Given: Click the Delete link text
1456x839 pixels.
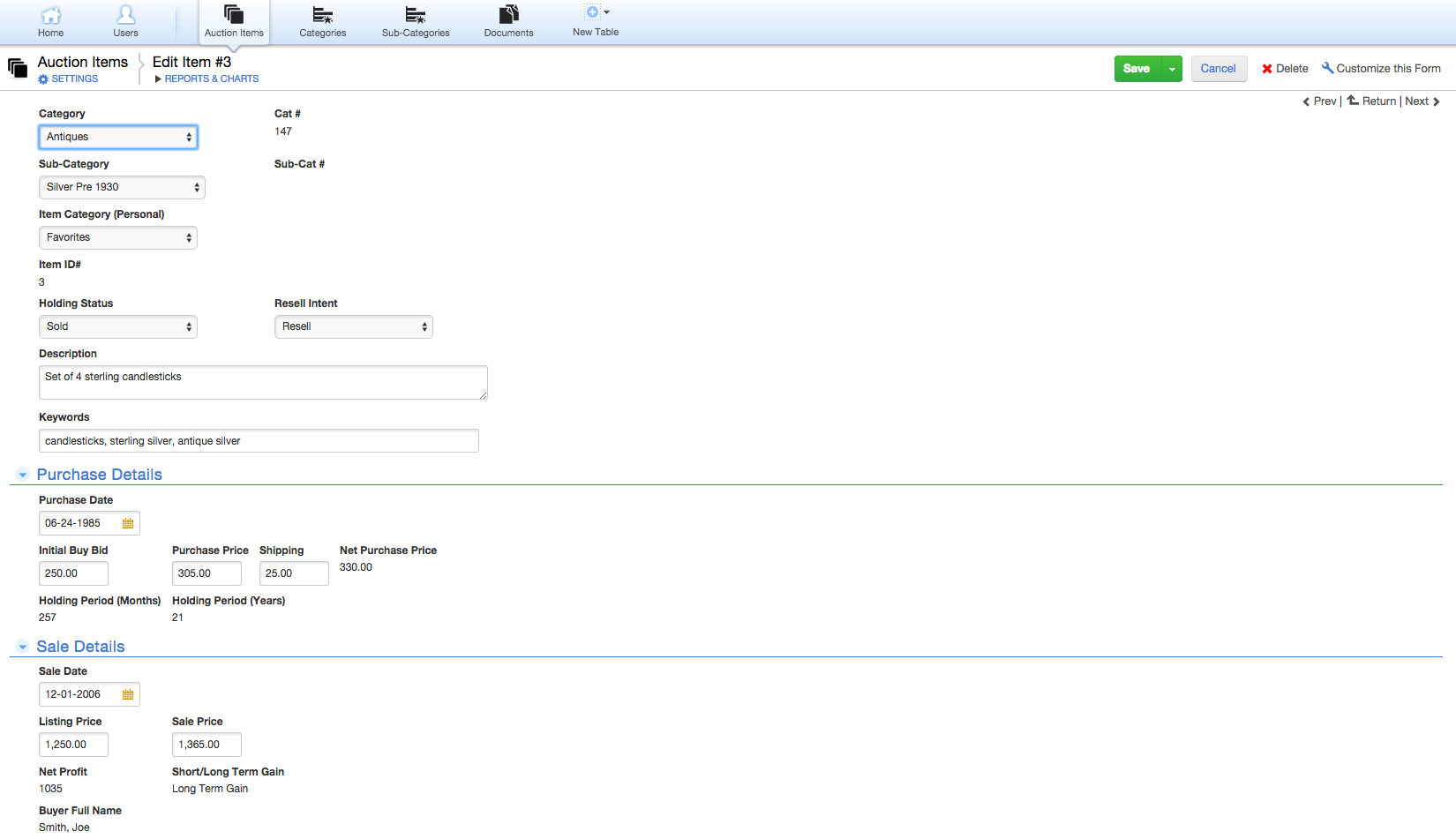Looking at the screenshot, I should coord(1292,69).
